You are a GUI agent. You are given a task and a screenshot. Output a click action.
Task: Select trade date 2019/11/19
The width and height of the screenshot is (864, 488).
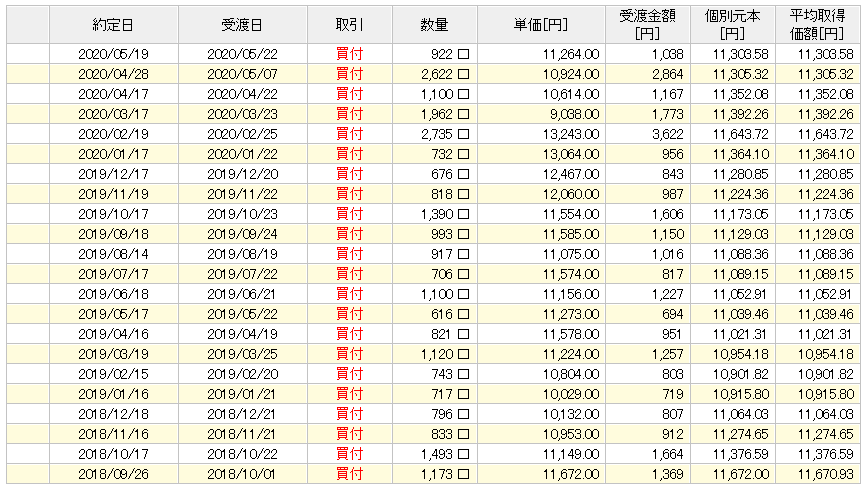[114, 194]
